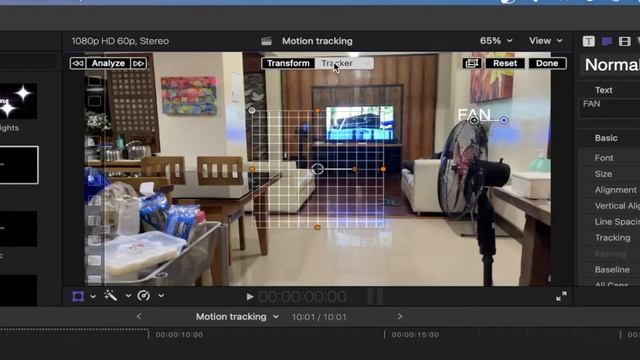Screen dimensions: 640x360
Task: Open the filmstrip inspector icon right of the purple one
Action: [x=624, y=41]
